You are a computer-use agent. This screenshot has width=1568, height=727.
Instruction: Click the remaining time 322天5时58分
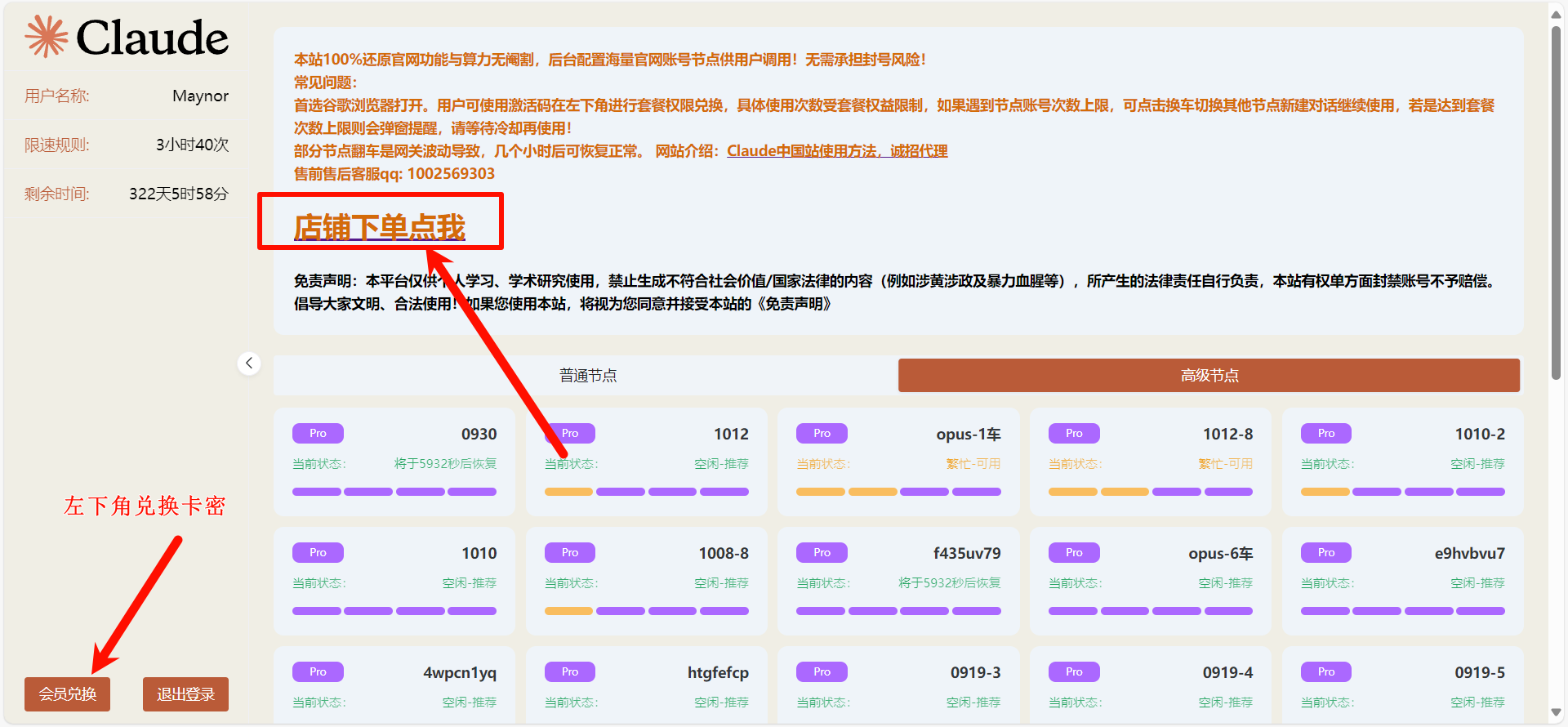179,194
